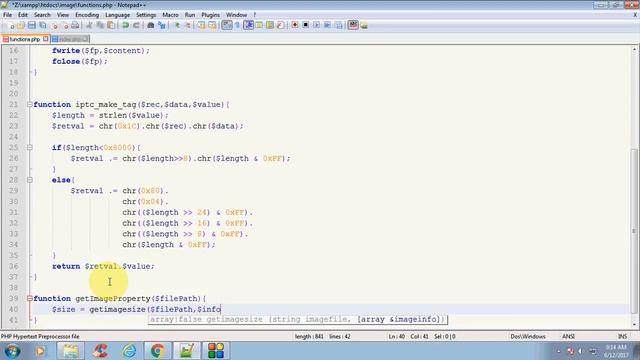Viewport: 640px width, 360px height.
Task: Stop macro recording with black square icon
Action: pyautogui.click(x=305, y=25)
